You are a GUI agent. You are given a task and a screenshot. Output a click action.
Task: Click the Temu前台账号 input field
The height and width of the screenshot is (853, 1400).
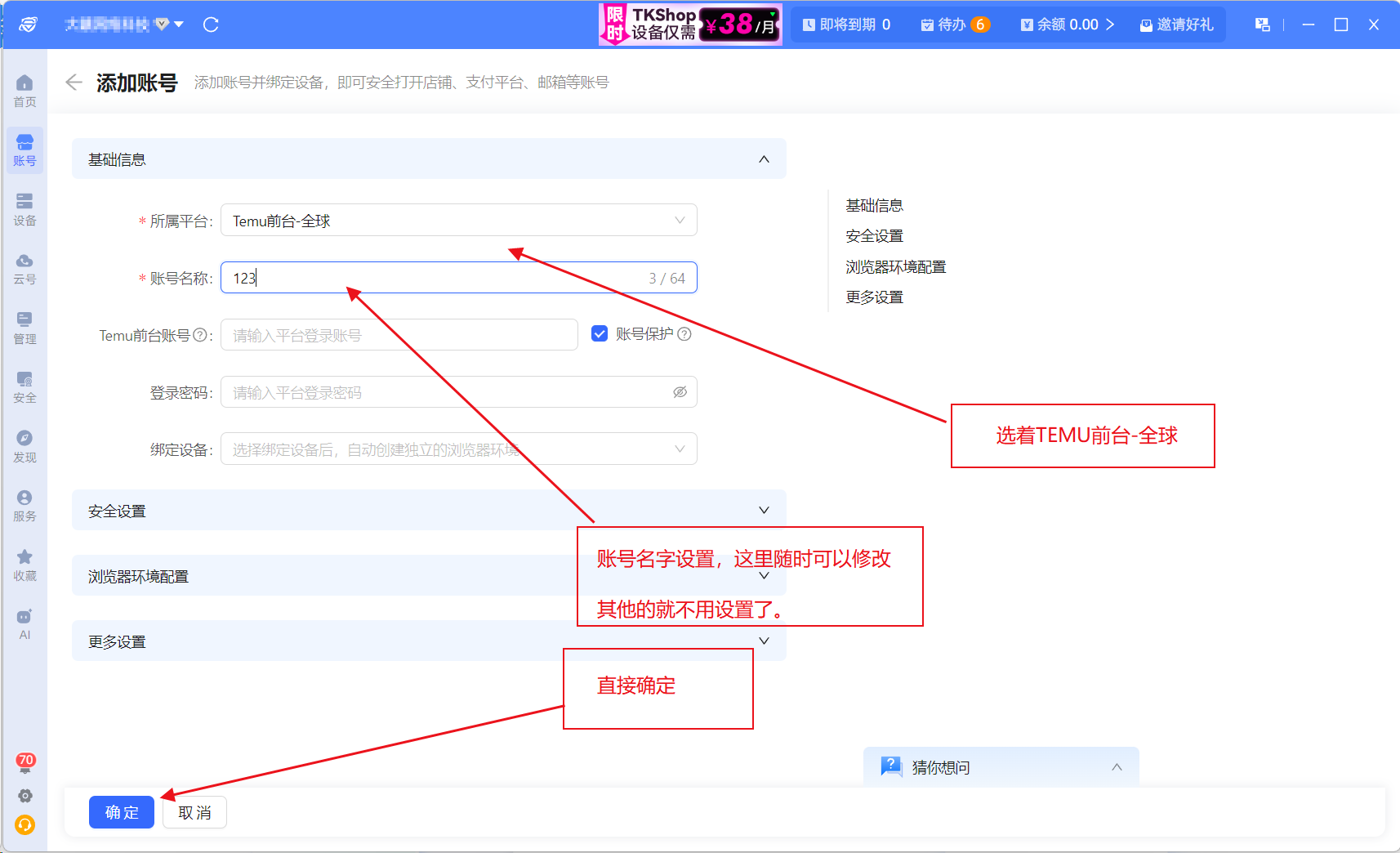coord(399,335)
